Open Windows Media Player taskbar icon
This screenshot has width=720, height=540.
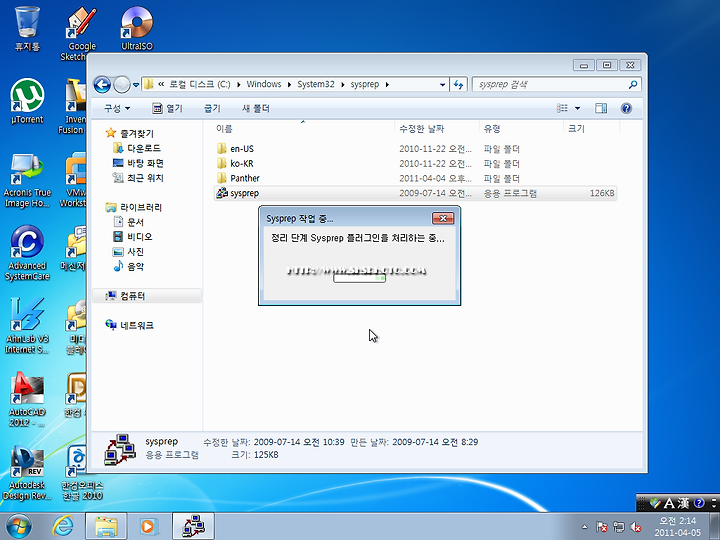point(148,526)
